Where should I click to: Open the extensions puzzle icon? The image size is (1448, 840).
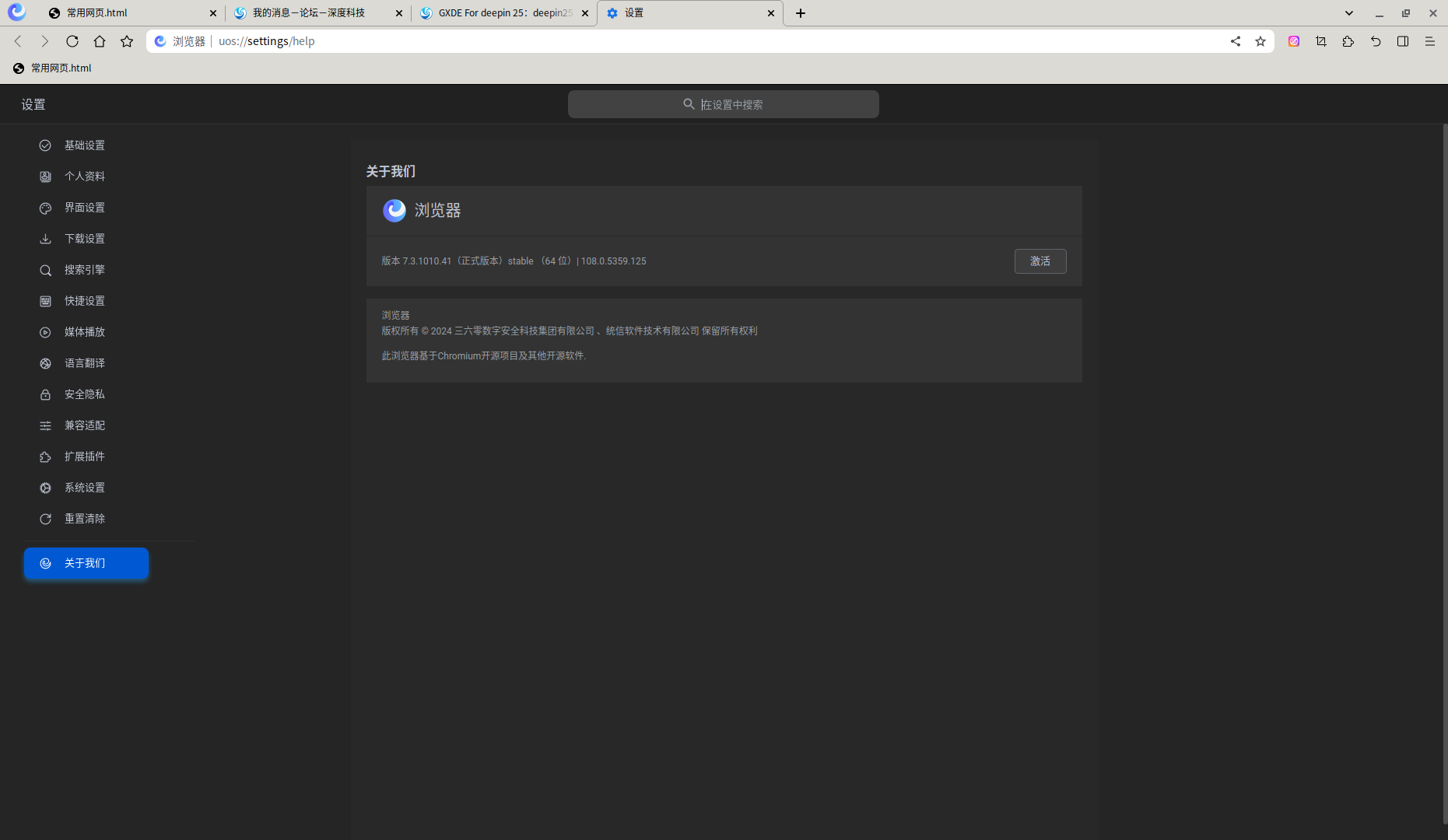[1348, 41]
